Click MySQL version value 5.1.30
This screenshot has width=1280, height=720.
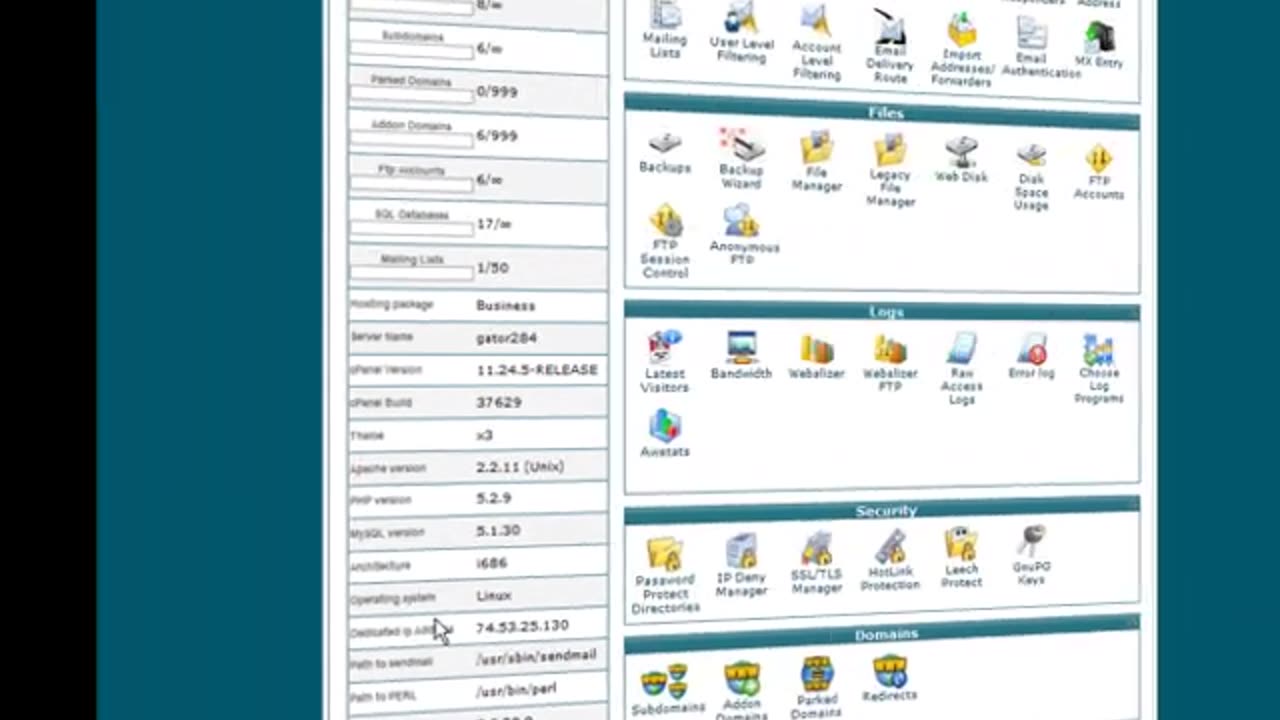point(498,530)
